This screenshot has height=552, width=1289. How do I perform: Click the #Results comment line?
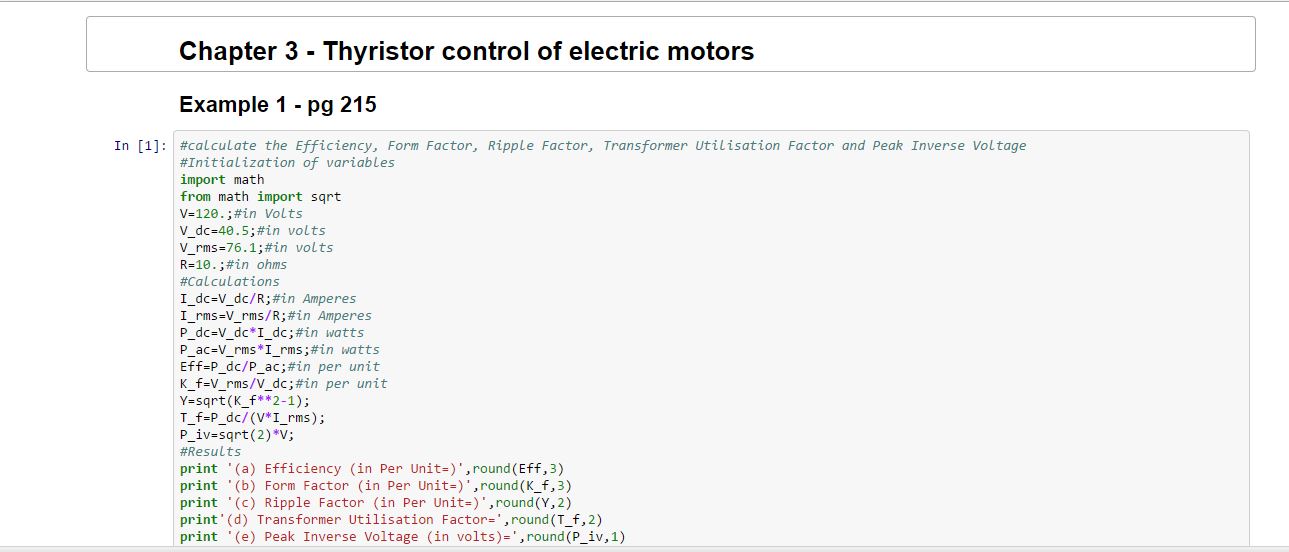[x=210, y=452]
